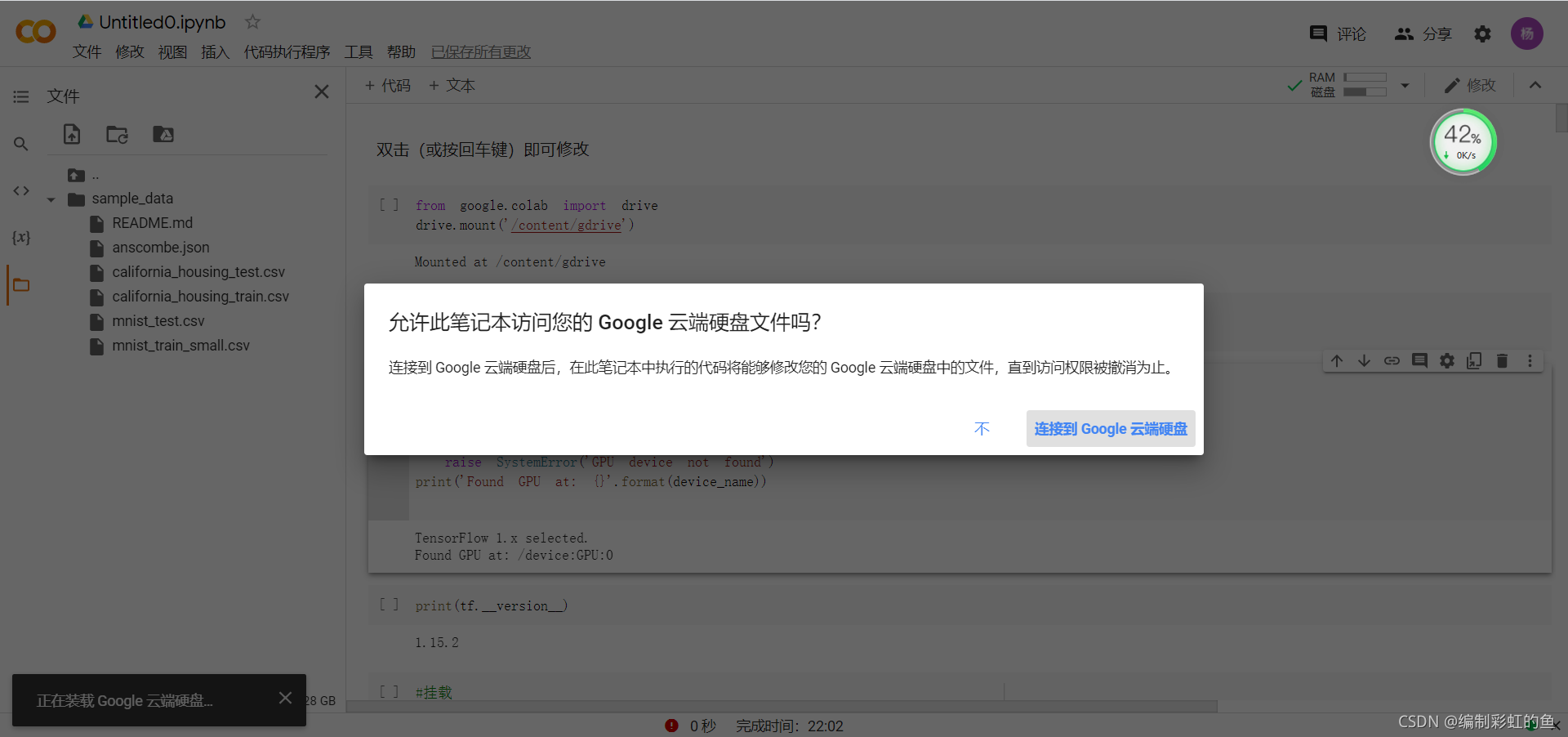Viewport: 1568px width, 737px height.
Task: Open the 视图 menu
Action: 172,52
